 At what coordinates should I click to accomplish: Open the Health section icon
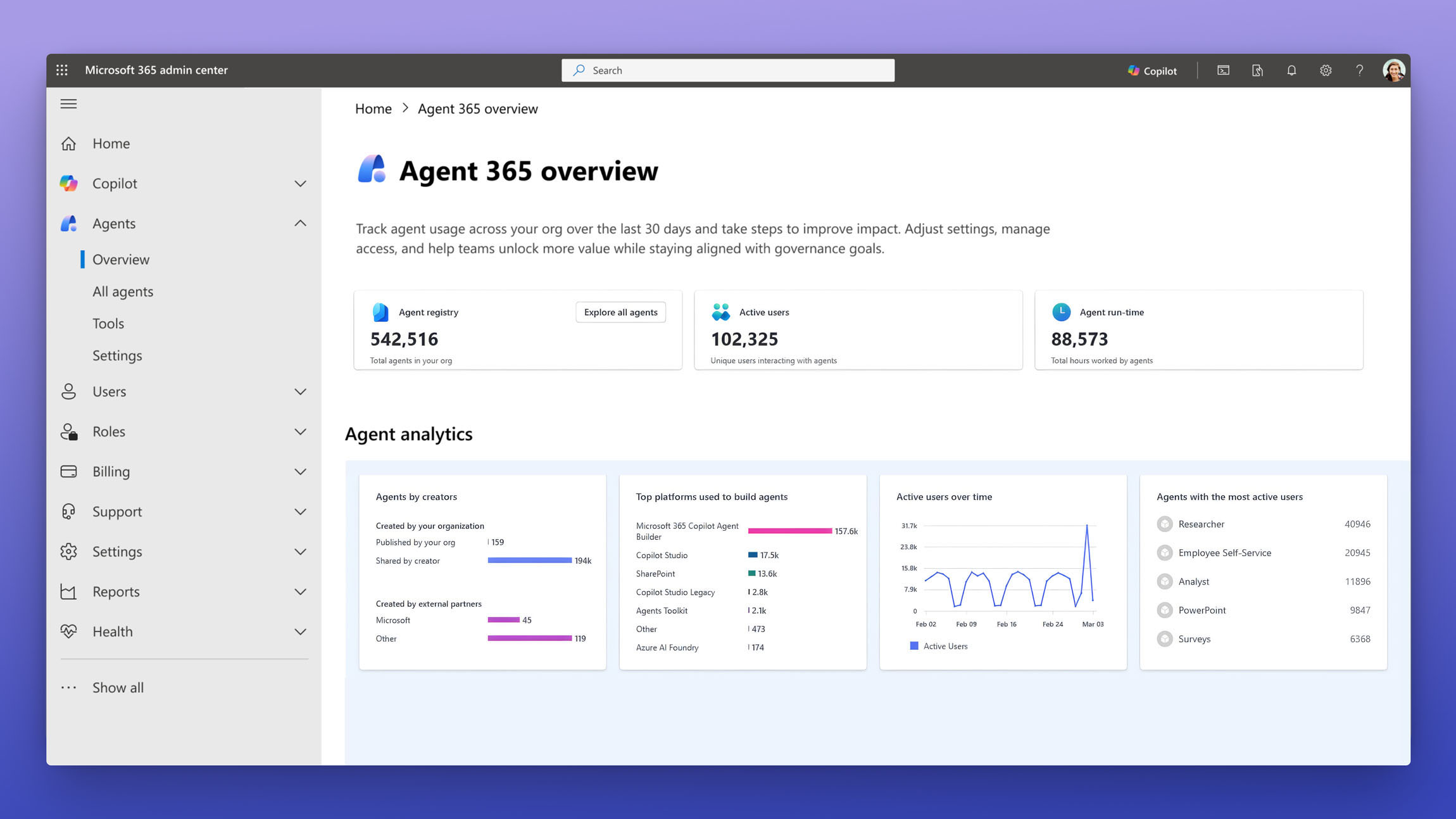[68, 631]
